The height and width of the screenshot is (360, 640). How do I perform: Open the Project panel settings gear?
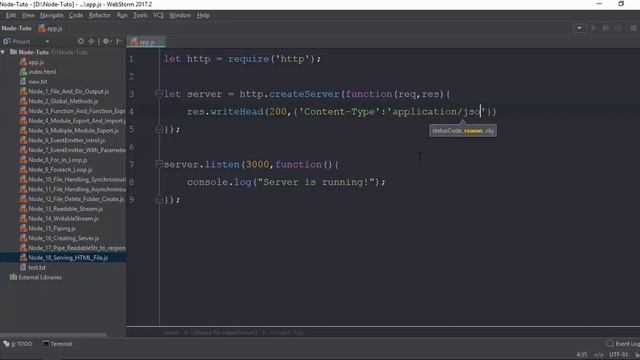pyautogui.click(x=106, y=41)
